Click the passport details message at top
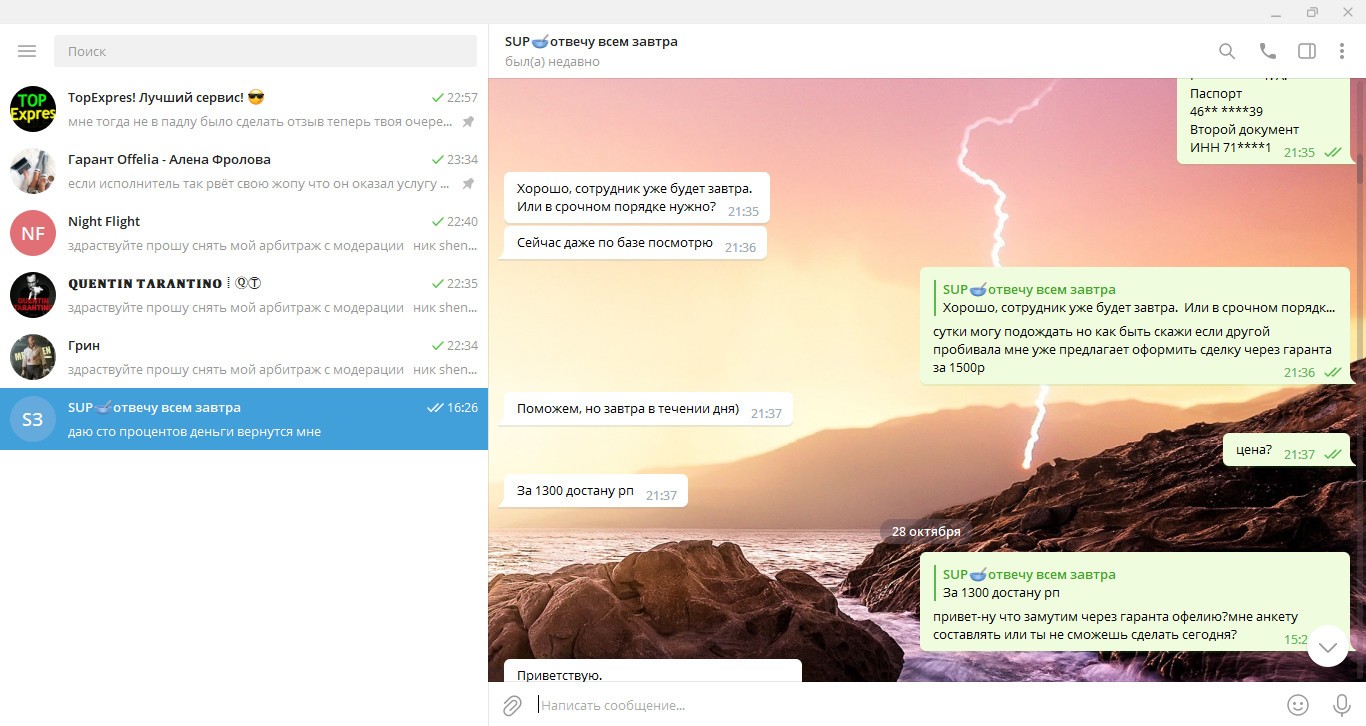The image size is (1366, 726). (x=1265, y=120)
